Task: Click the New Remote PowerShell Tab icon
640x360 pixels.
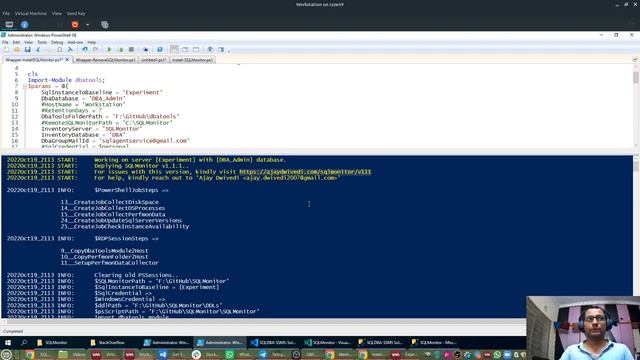Action: 146,49
